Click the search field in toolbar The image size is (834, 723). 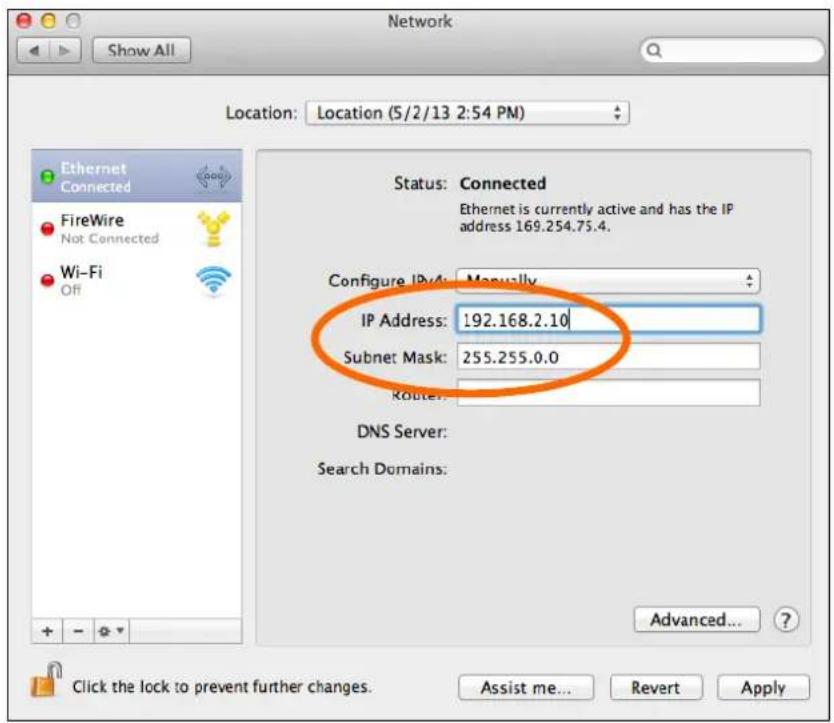click(731, 51)
